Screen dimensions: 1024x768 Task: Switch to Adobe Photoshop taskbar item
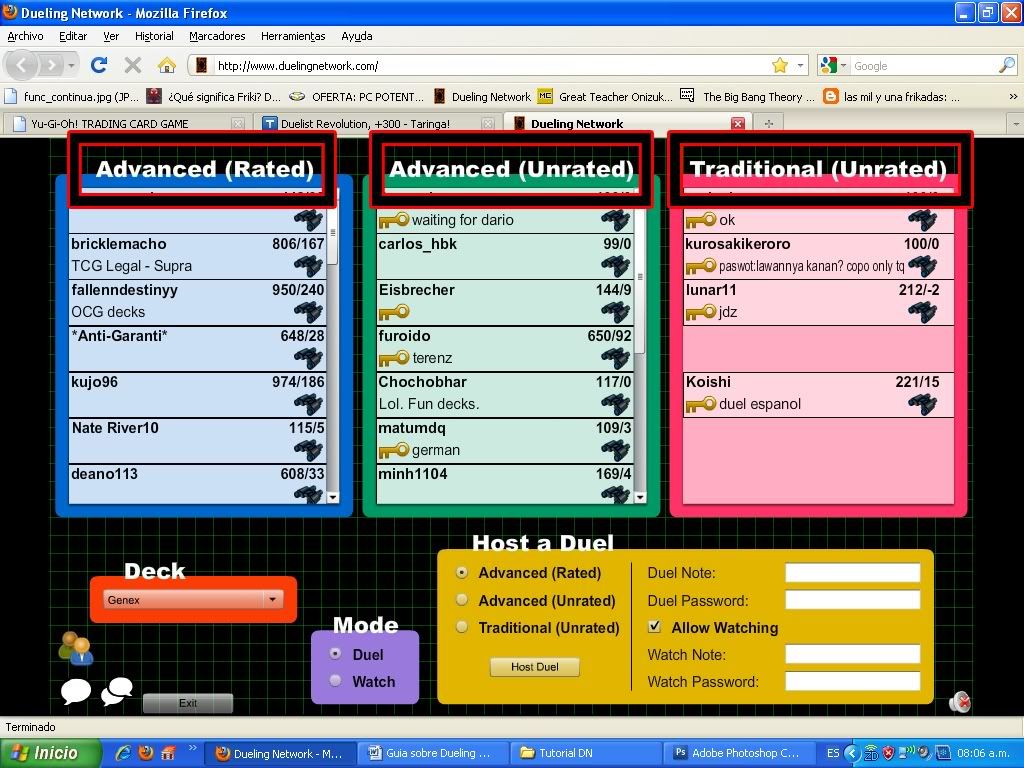click(x=739, y=753)
